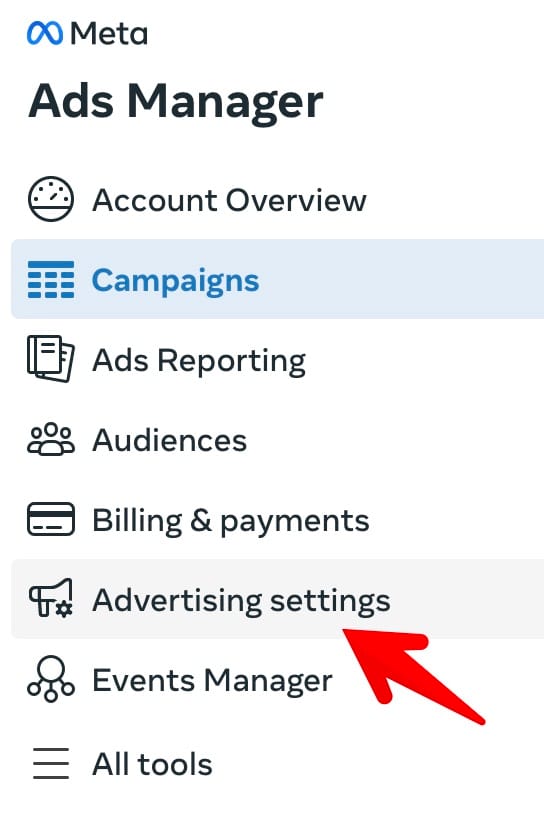Click the Billing credit card icon
The width and height of the screenshot is (544, 824).
[x=50, y=519]
